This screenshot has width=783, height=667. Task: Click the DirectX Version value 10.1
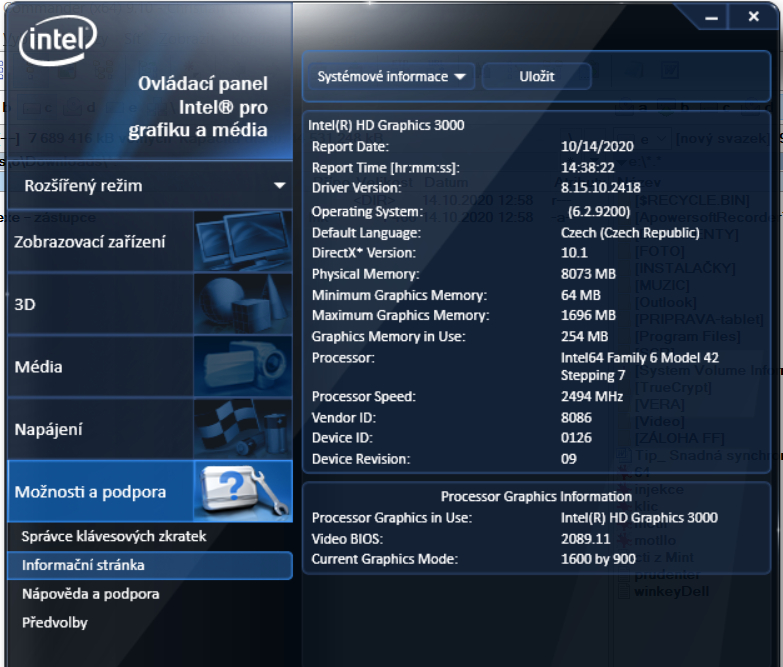click(574, 253)
